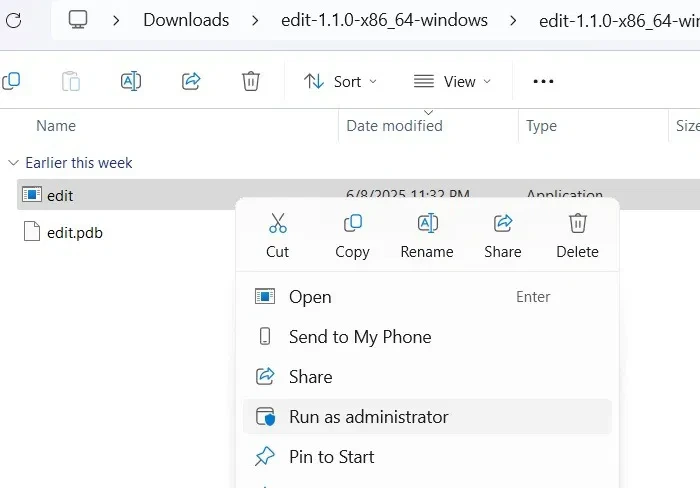Choose Run as administrator from context menu

click(368, 417)
